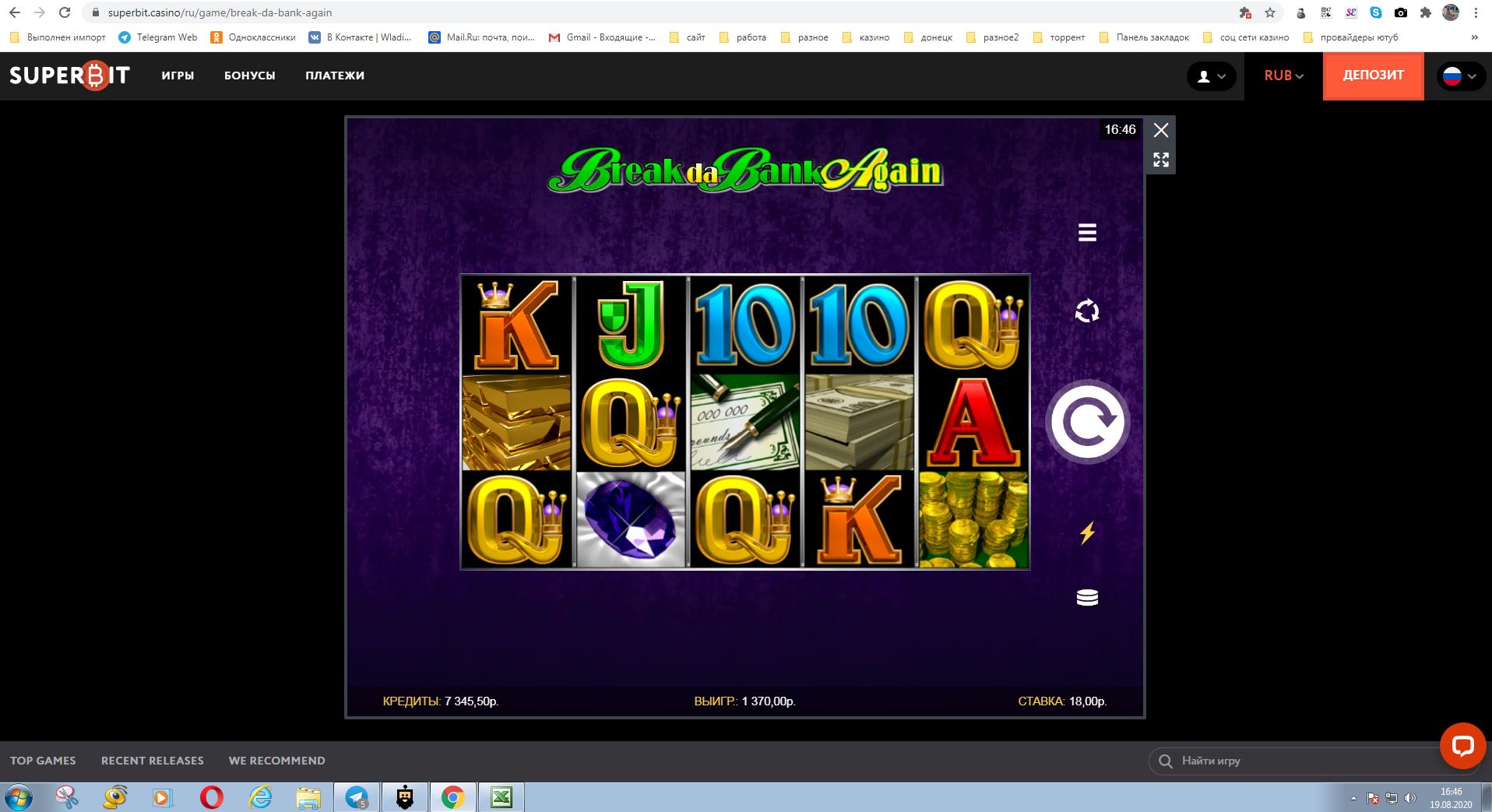Open the Windows Media Player taskbar icon
The height and width of the screenshot is (812, 1492).
162,798
